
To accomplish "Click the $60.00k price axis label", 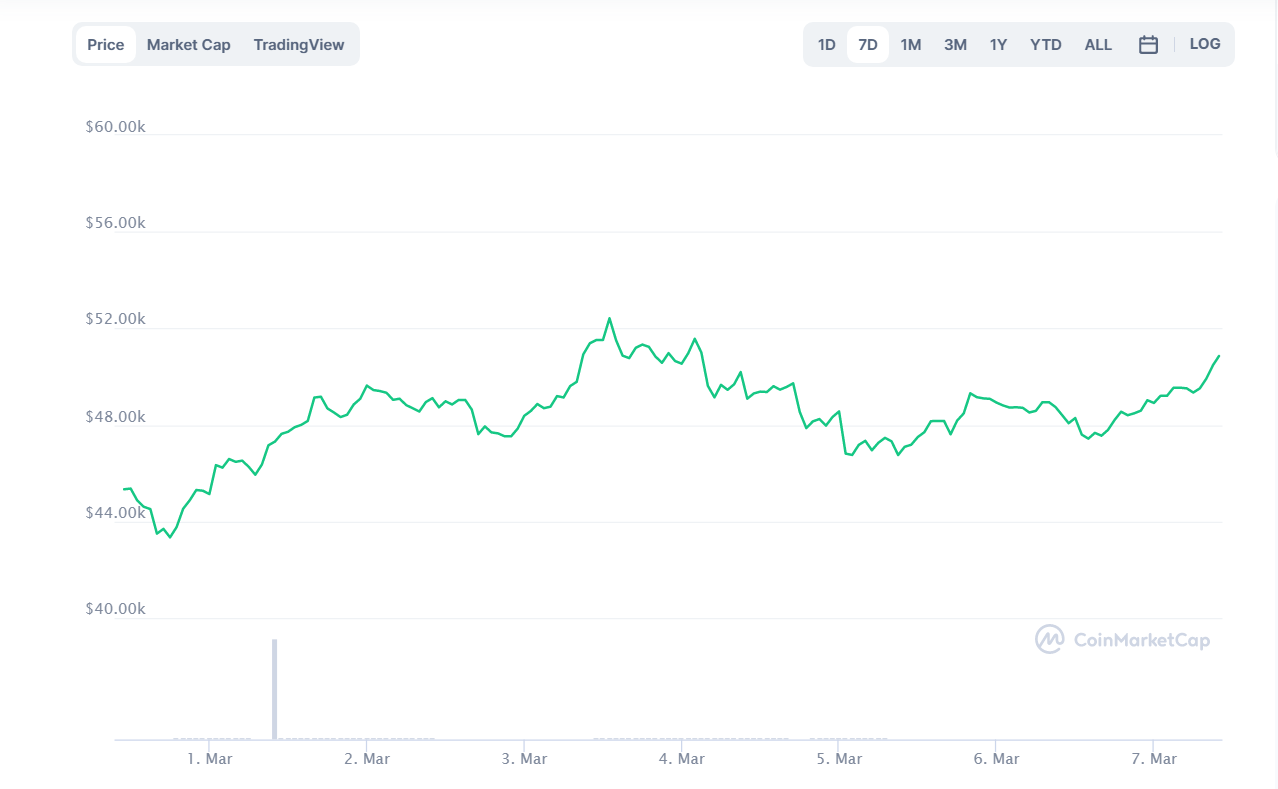I will (x=116, y=127).
